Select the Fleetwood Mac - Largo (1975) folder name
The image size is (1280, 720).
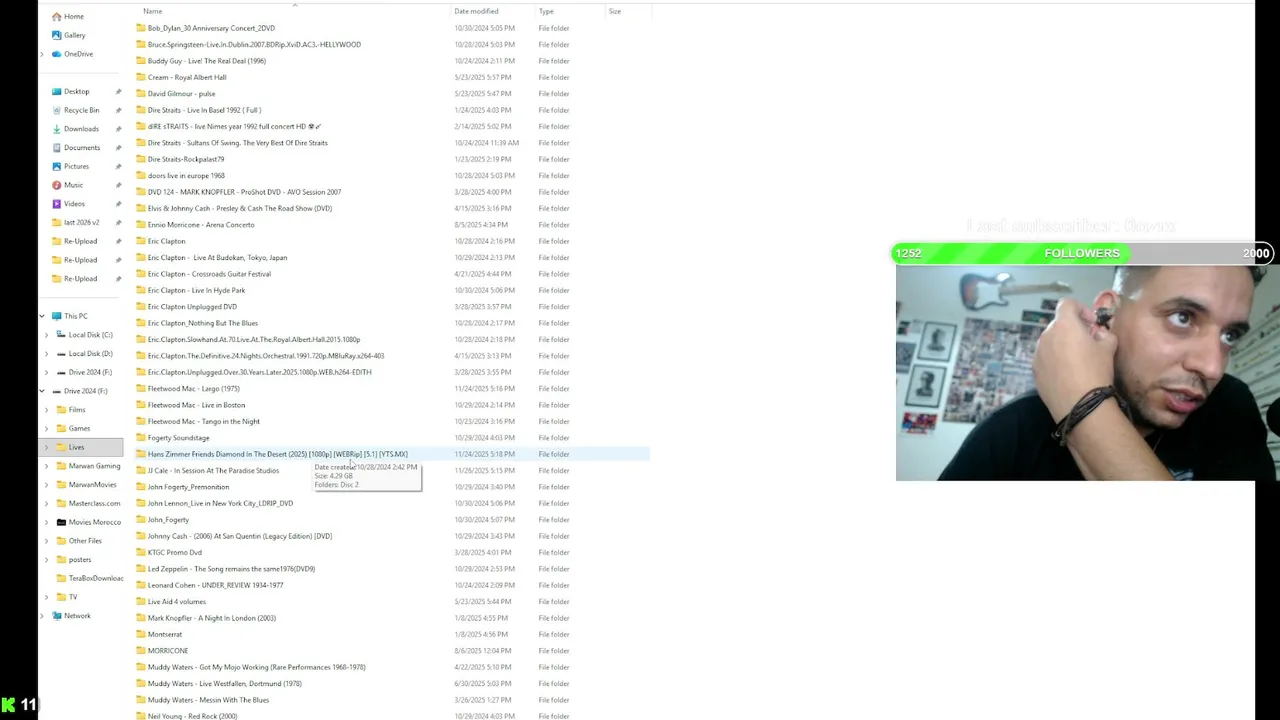tap(194, 389)
